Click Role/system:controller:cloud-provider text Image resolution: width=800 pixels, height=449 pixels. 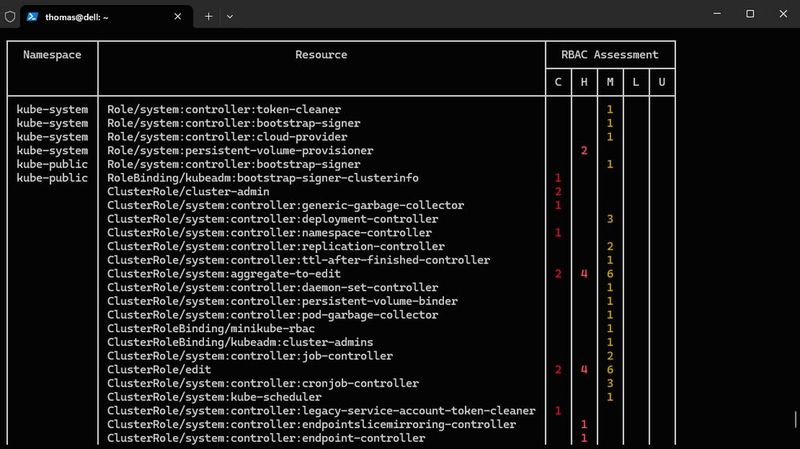(227, 137)
